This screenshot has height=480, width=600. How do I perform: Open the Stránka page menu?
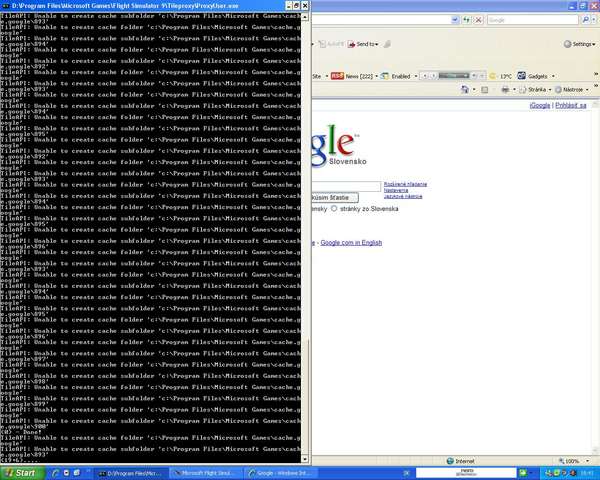(534, 90)
